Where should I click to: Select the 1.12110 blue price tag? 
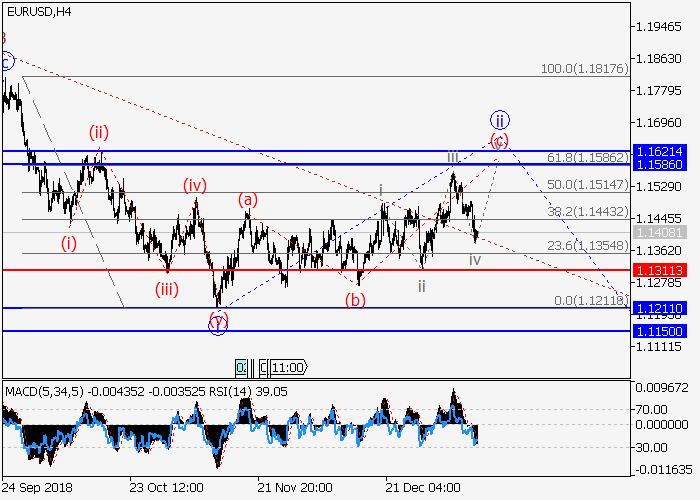[657, 309]
